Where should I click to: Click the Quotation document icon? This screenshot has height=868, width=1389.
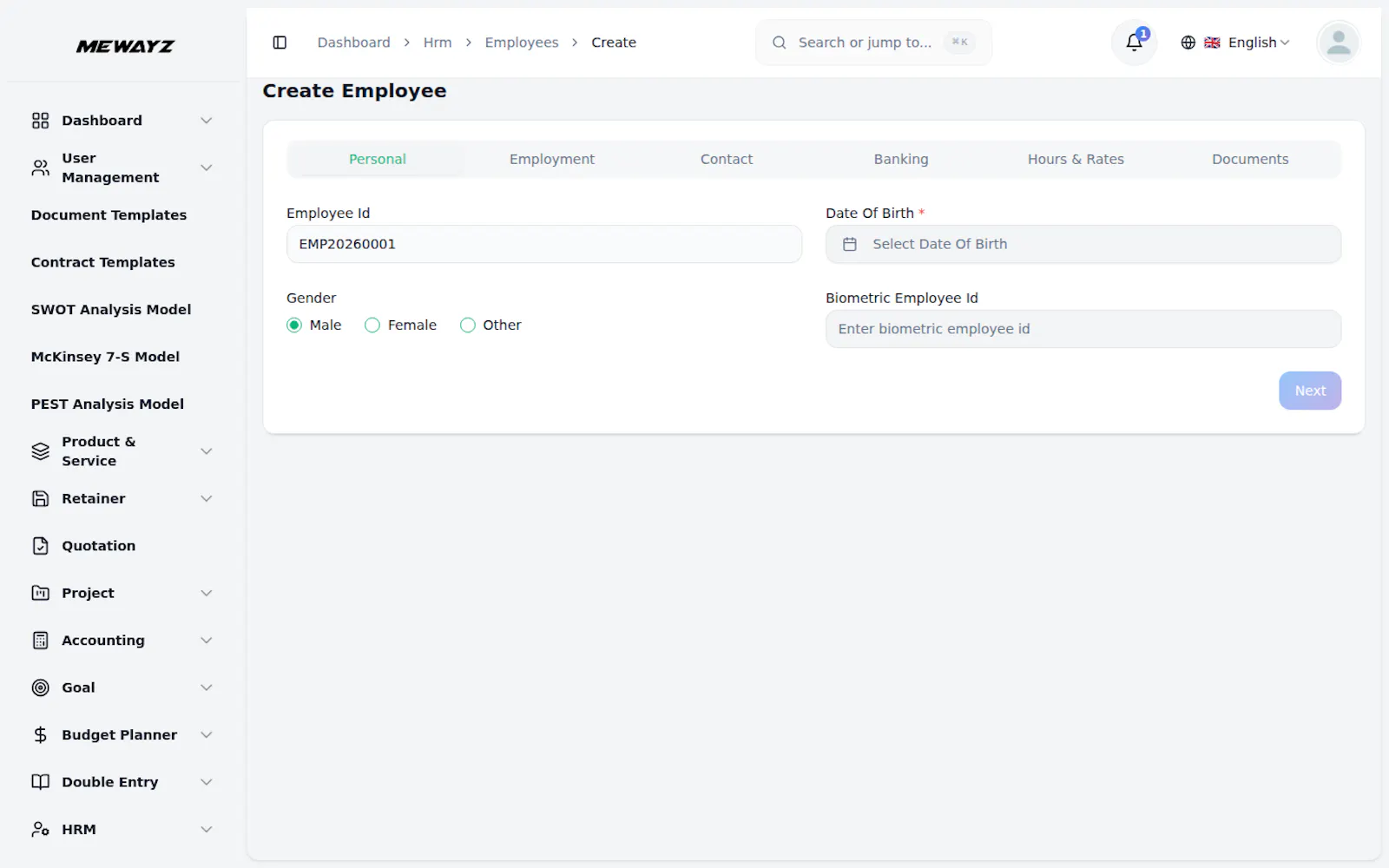click(41, 546)
